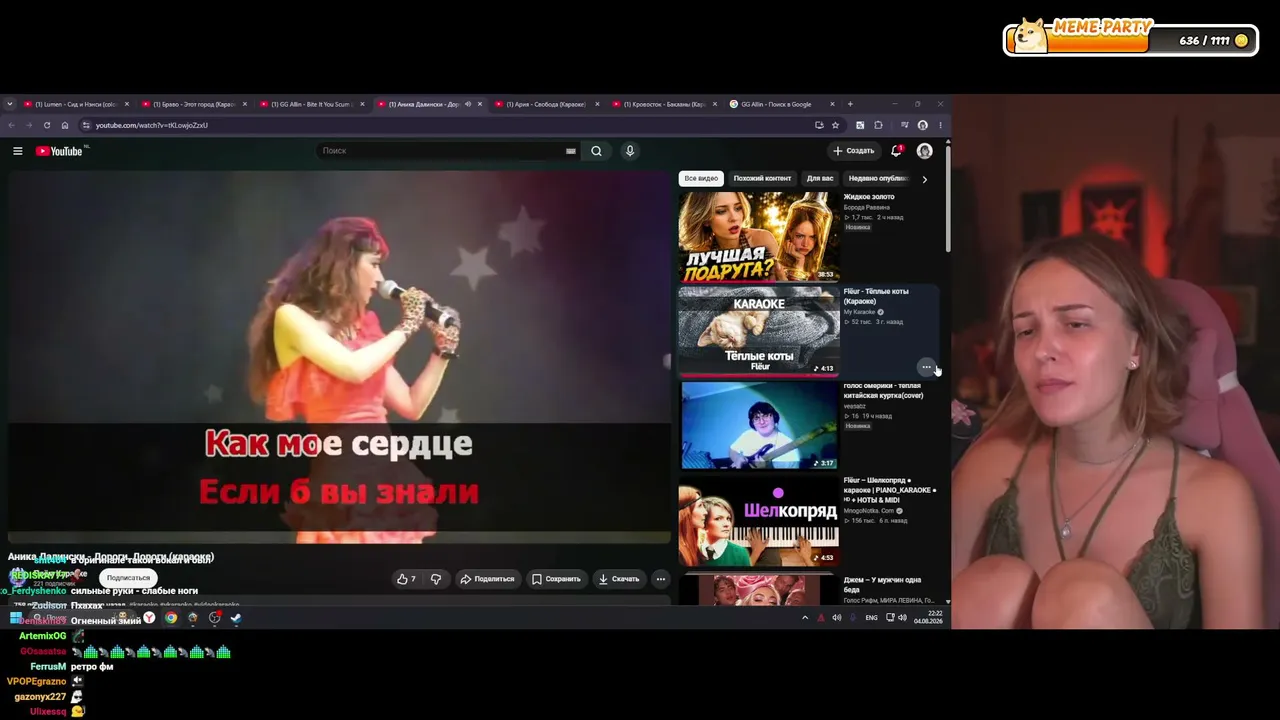Select the Похожий контент filter chip
The image size is (1280, 720).
(762, 179)
